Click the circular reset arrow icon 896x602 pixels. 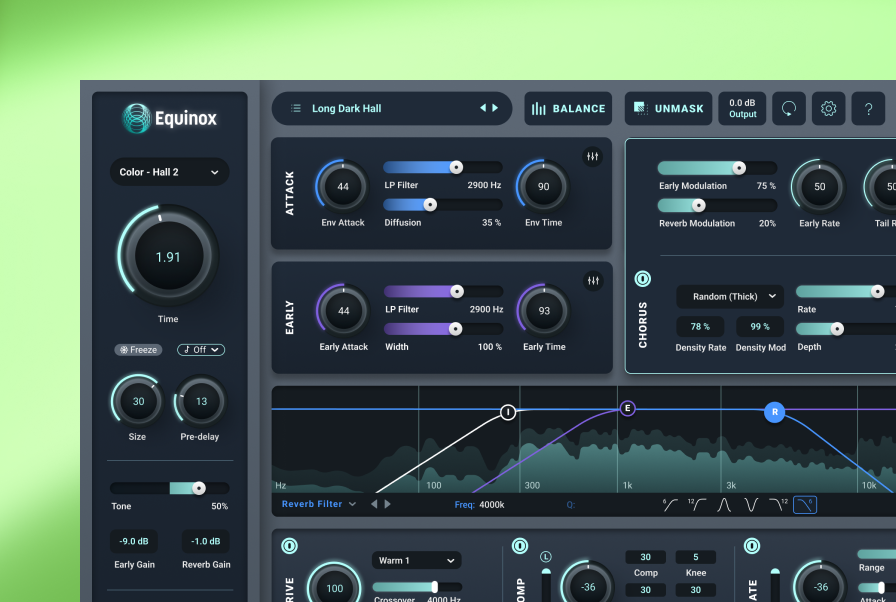(789, 109)
